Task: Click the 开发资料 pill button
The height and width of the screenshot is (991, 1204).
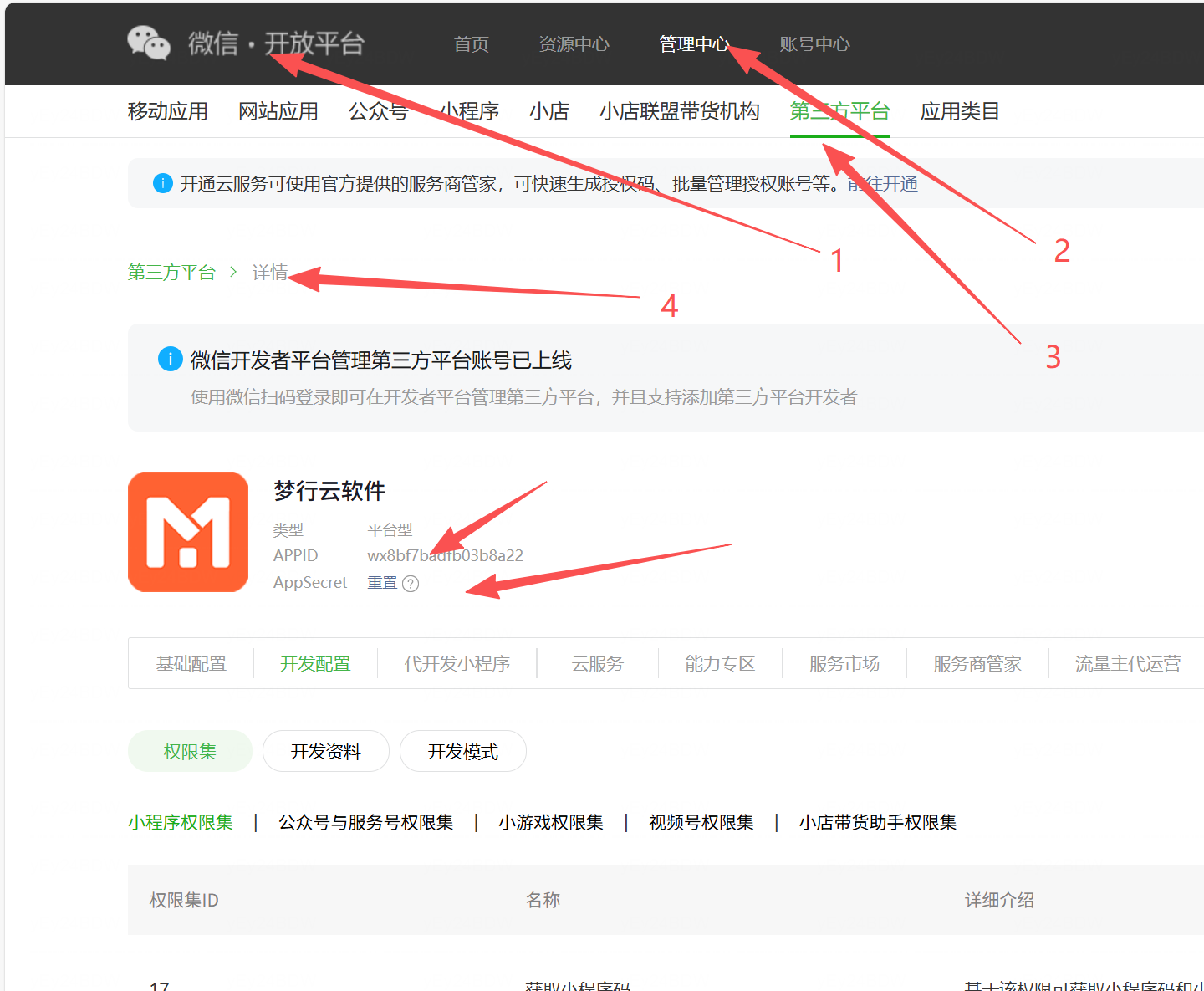Action: 325,752
